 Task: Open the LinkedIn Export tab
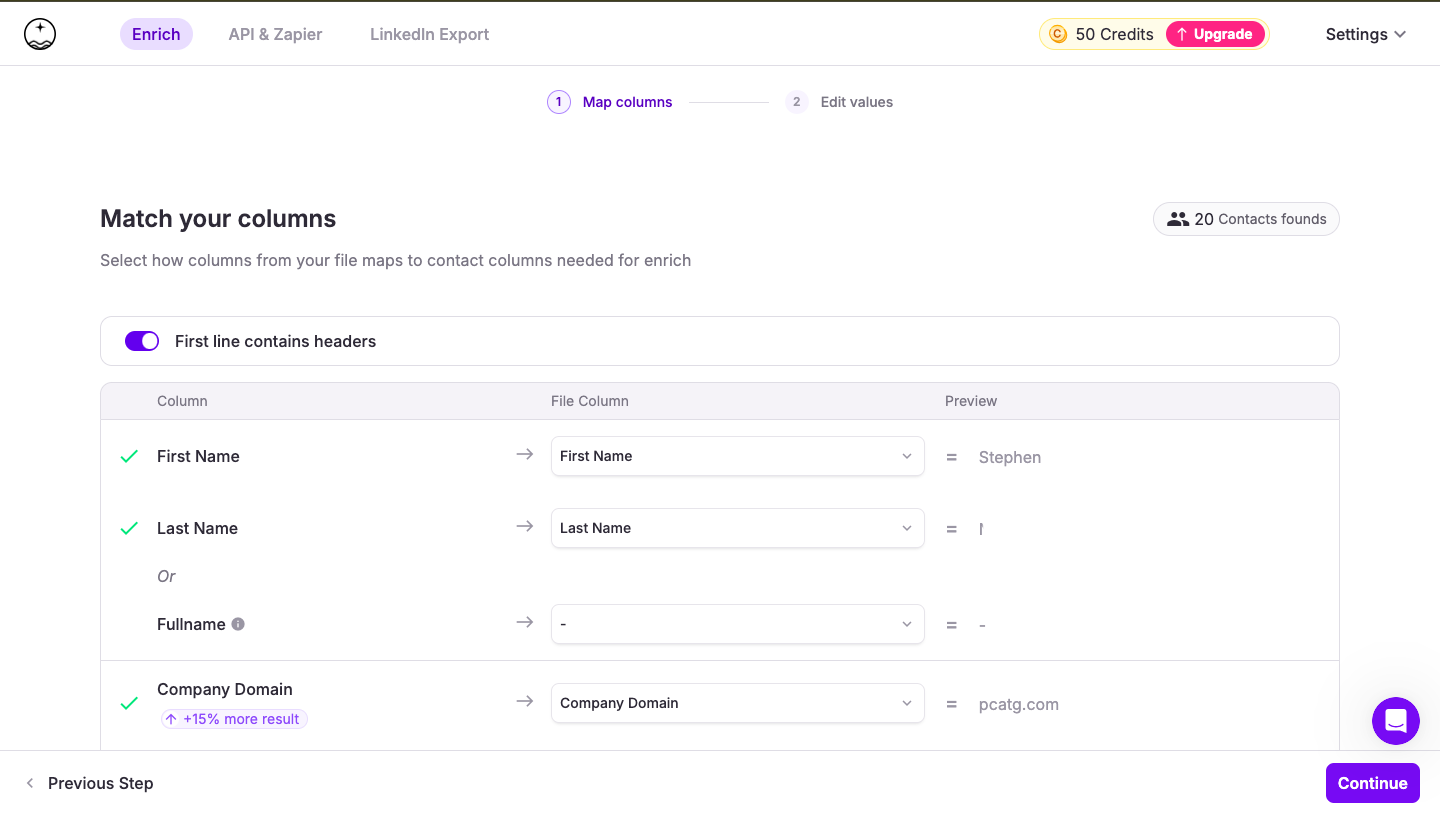click(429, 34)
